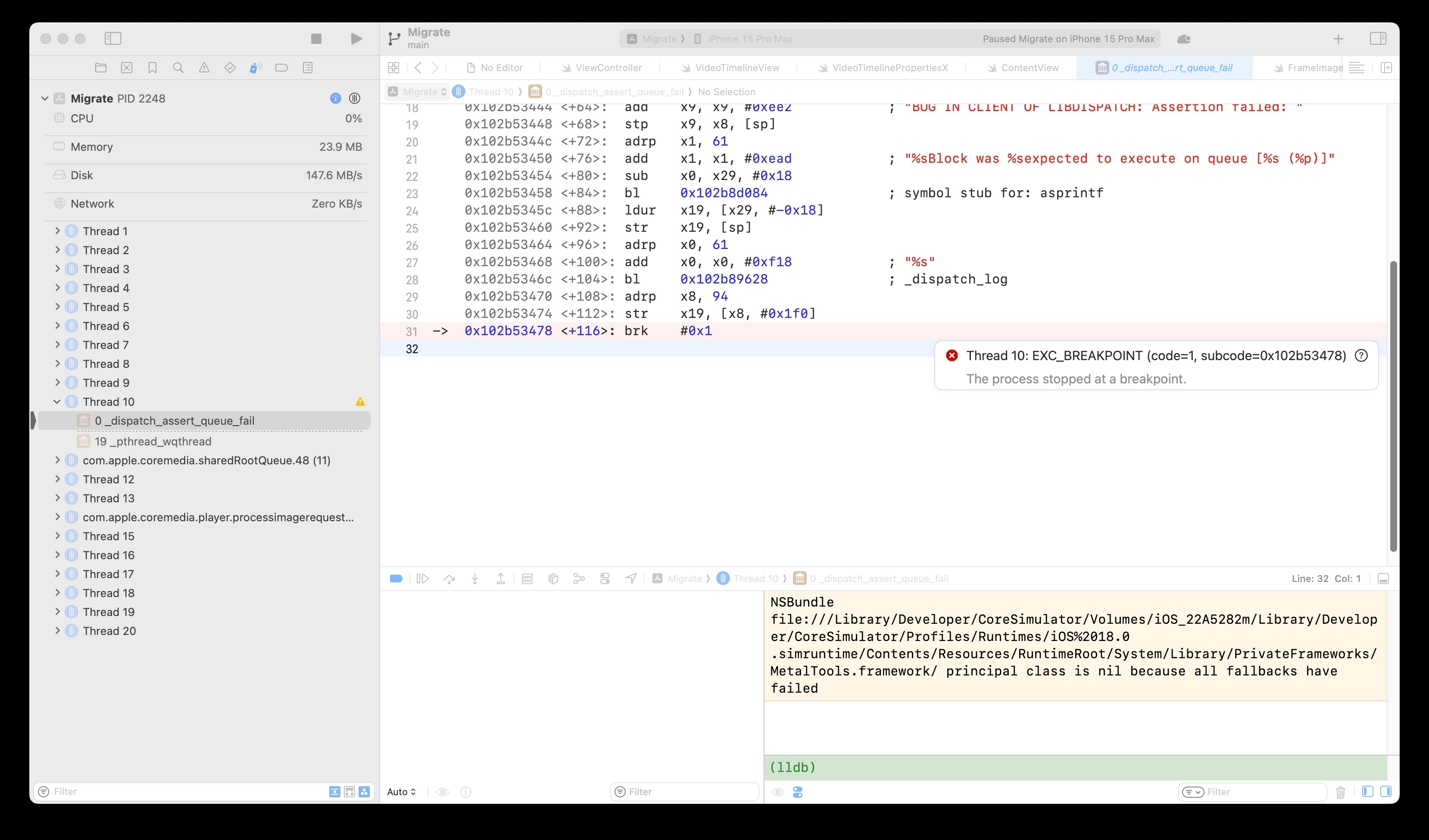
Task: Open the Auto variables scope dropdown
Action: pos(402,792)
